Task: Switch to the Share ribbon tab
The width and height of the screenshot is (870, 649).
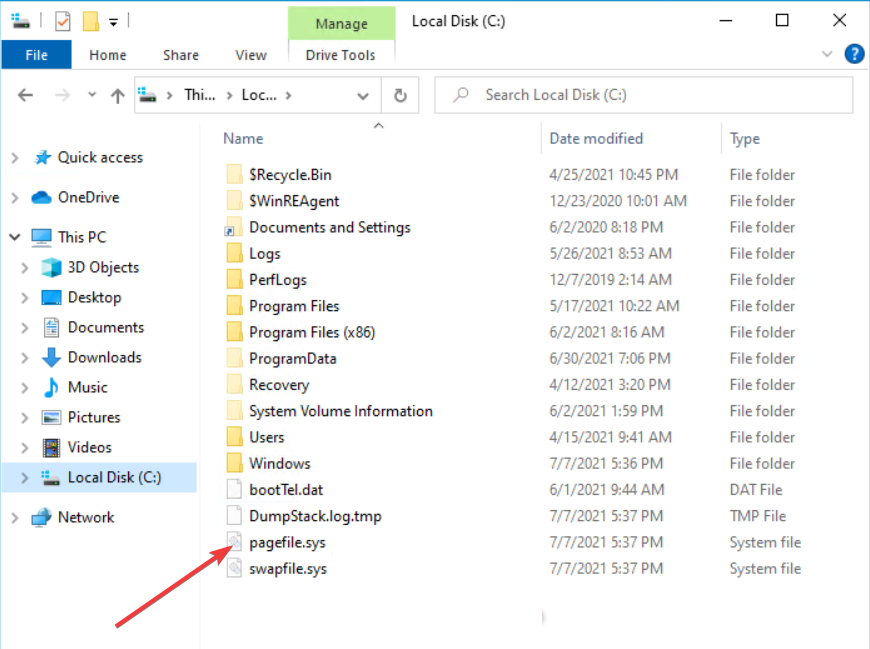Action: click(181, 55)
